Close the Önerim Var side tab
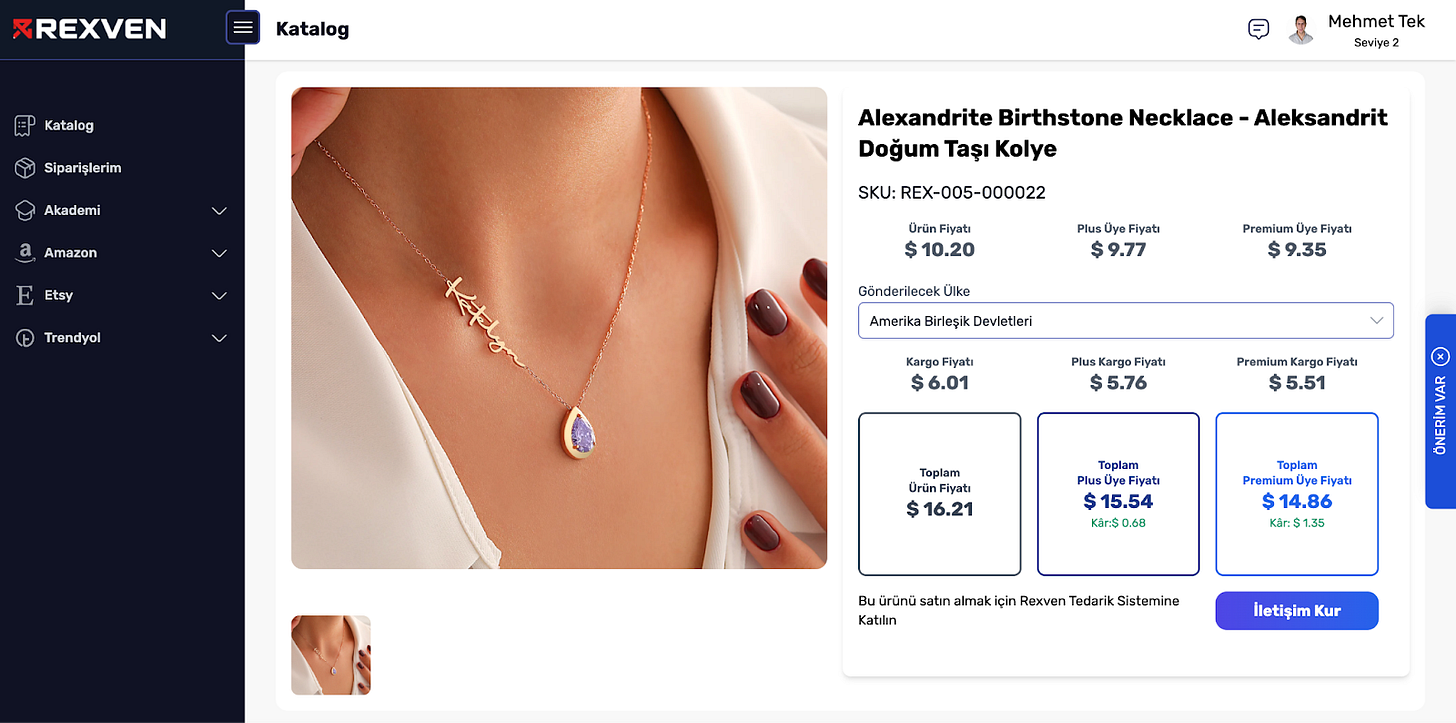Viewport: 1456px width, 723px height. tap(1440, 356)
